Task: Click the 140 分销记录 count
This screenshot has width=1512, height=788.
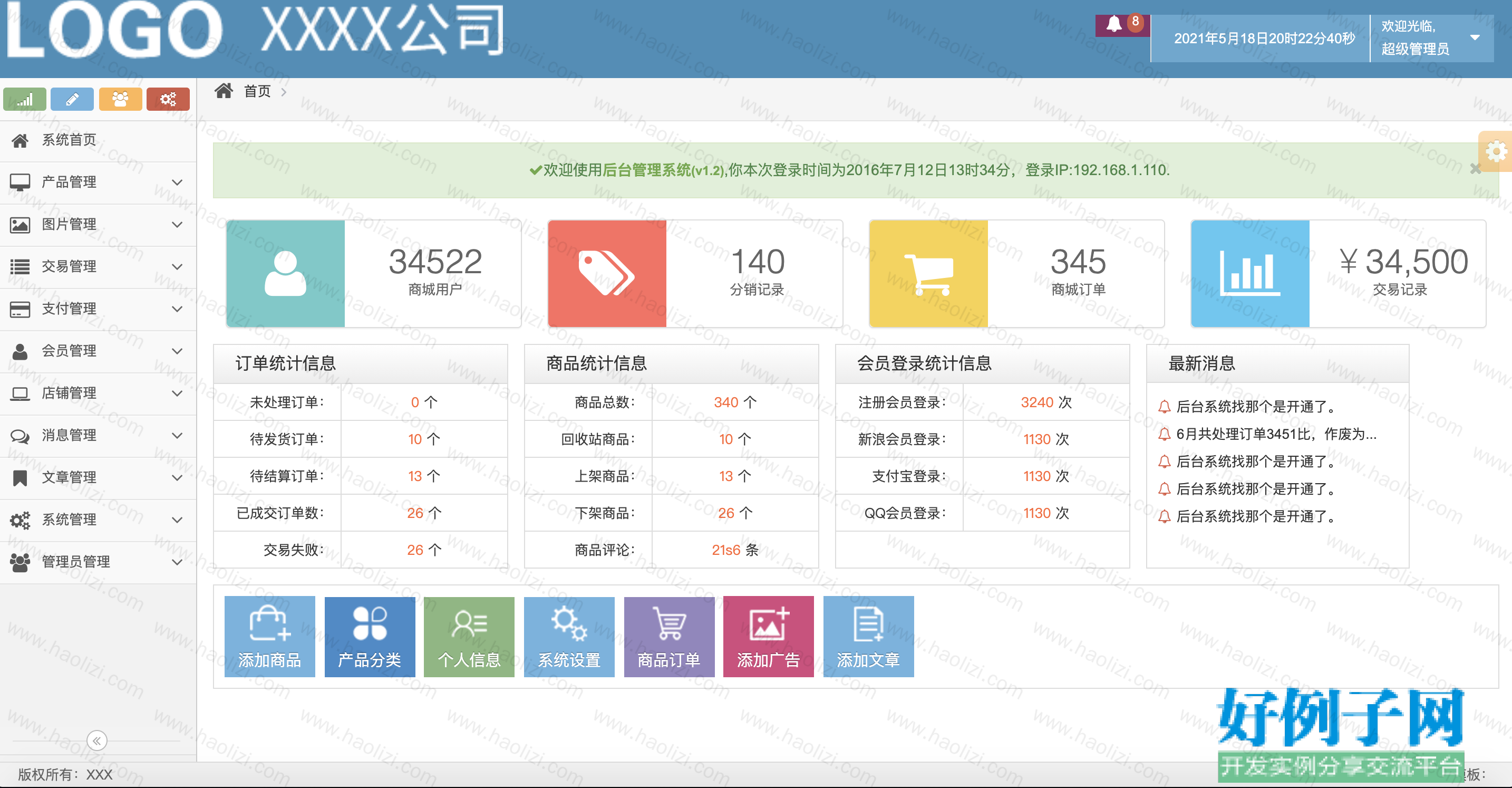Action: coord(757,262)
